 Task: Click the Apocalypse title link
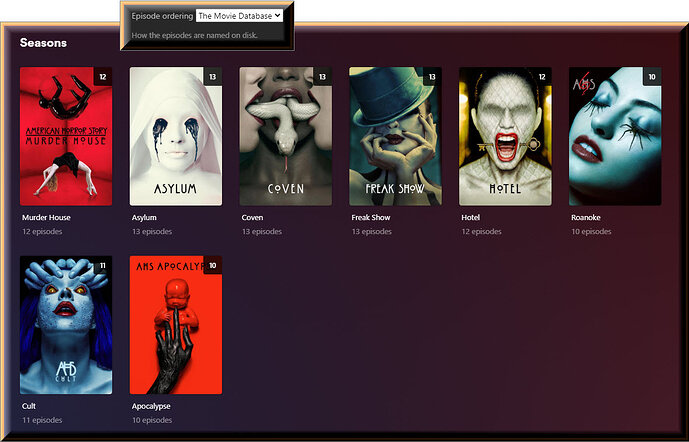(x=151, y=406)
